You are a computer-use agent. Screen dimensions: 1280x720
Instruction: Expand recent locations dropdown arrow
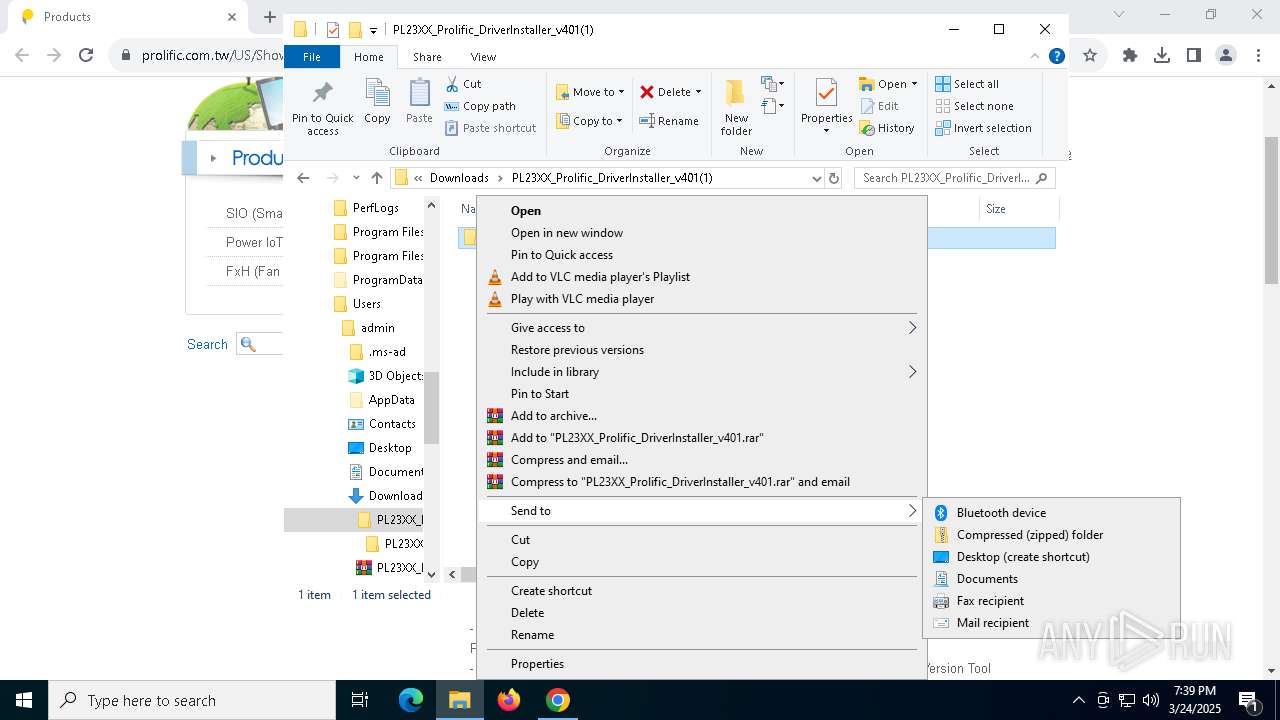(356, 178)
